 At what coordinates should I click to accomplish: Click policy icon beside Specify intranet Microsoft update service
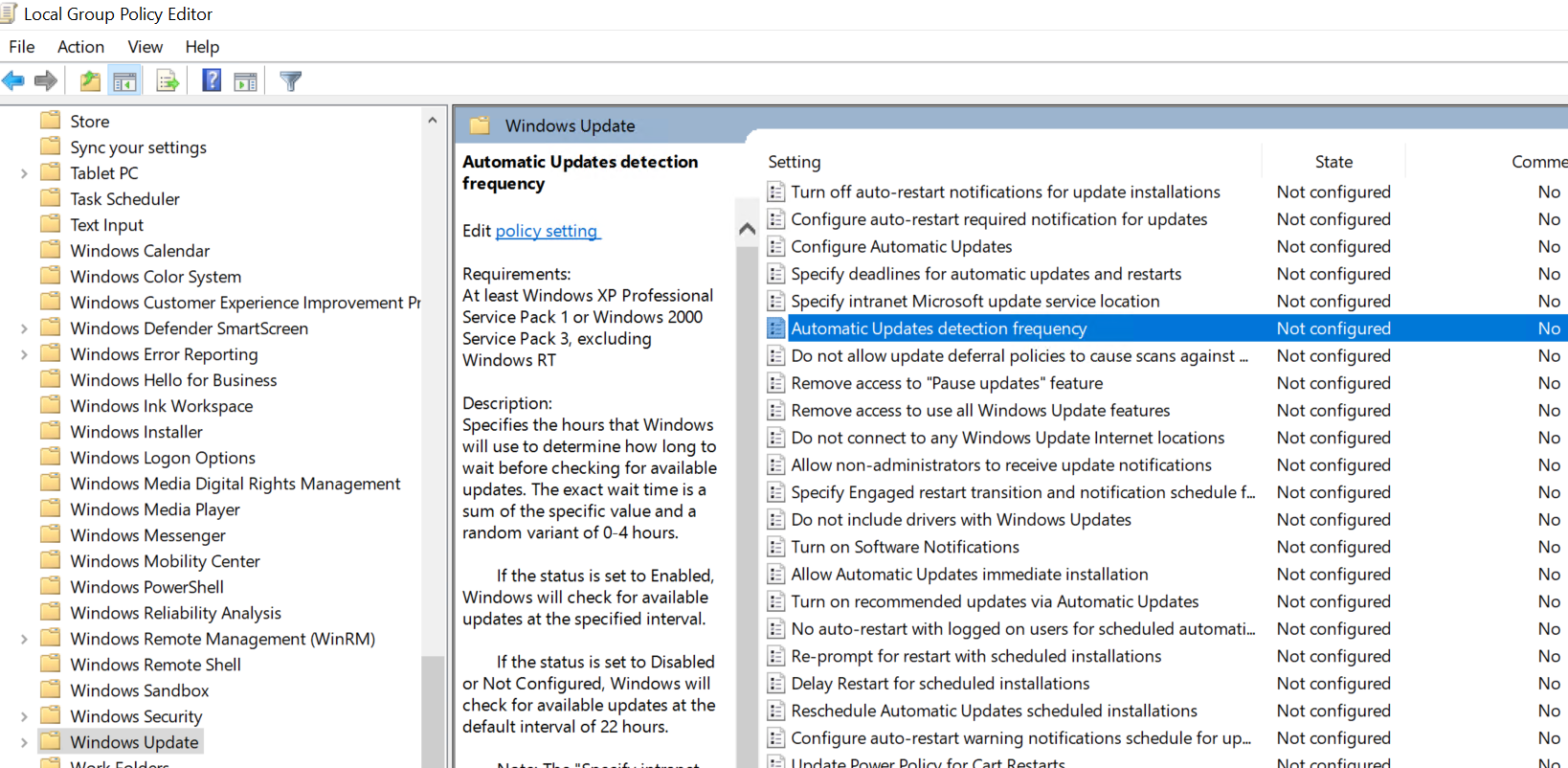(x=776, y=301)
